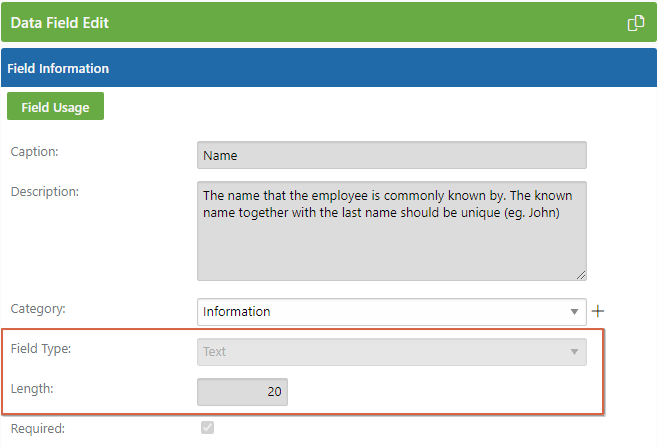Click inside the Description text area
Viewport: 660px width, 448px height.
click(391, 231)
